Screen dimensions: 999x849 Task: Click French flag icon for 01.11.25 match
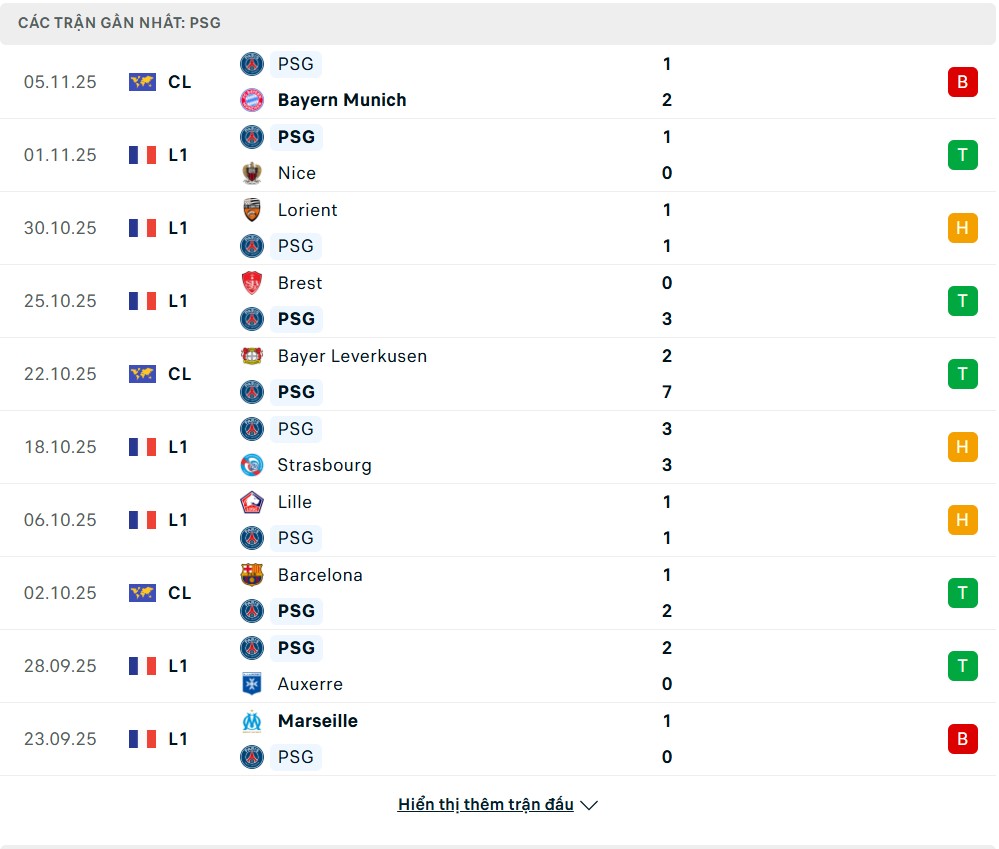click(x=142, y=155)
